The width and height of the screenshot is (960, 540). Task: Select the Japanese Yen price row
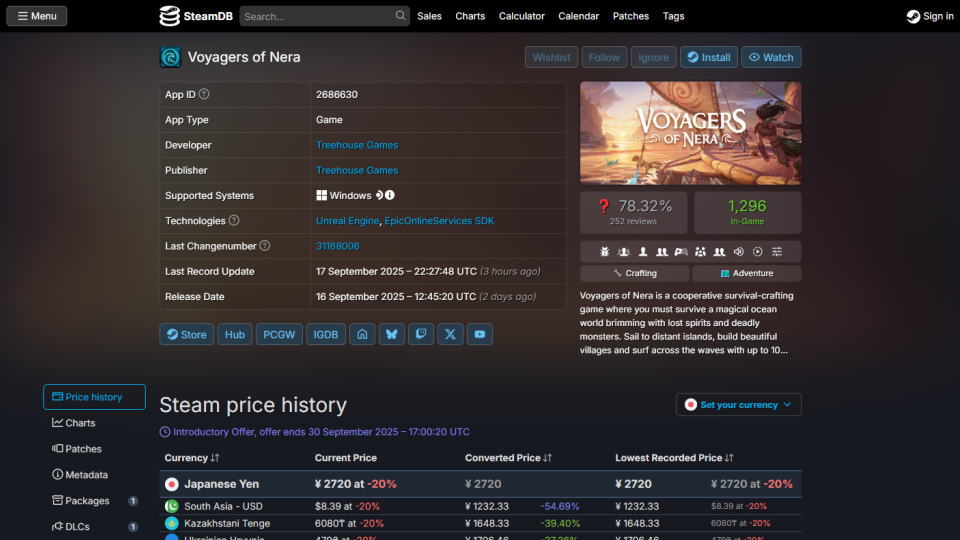point(481,484)
